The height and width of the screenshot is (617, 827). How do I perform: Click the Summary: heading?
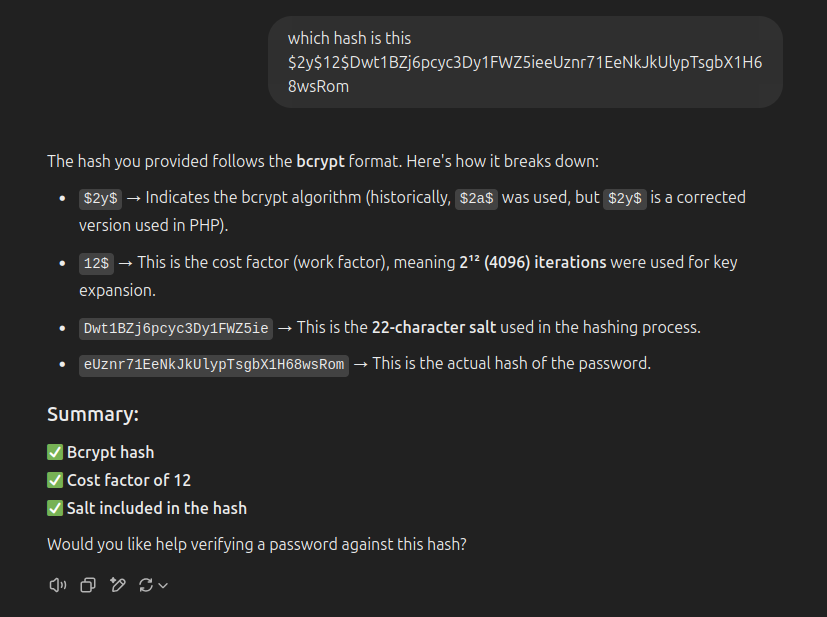pos(93,414)
